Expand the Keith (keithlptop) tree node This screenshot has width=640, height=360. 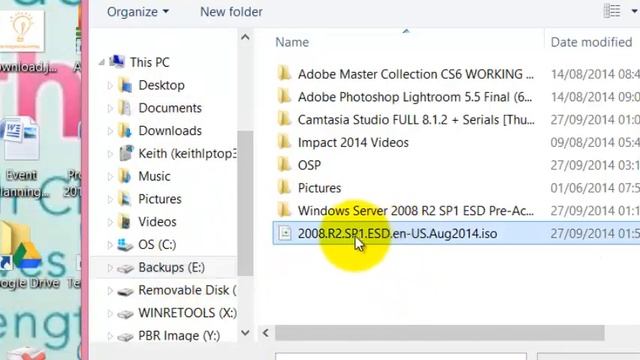tap(110, 154)
